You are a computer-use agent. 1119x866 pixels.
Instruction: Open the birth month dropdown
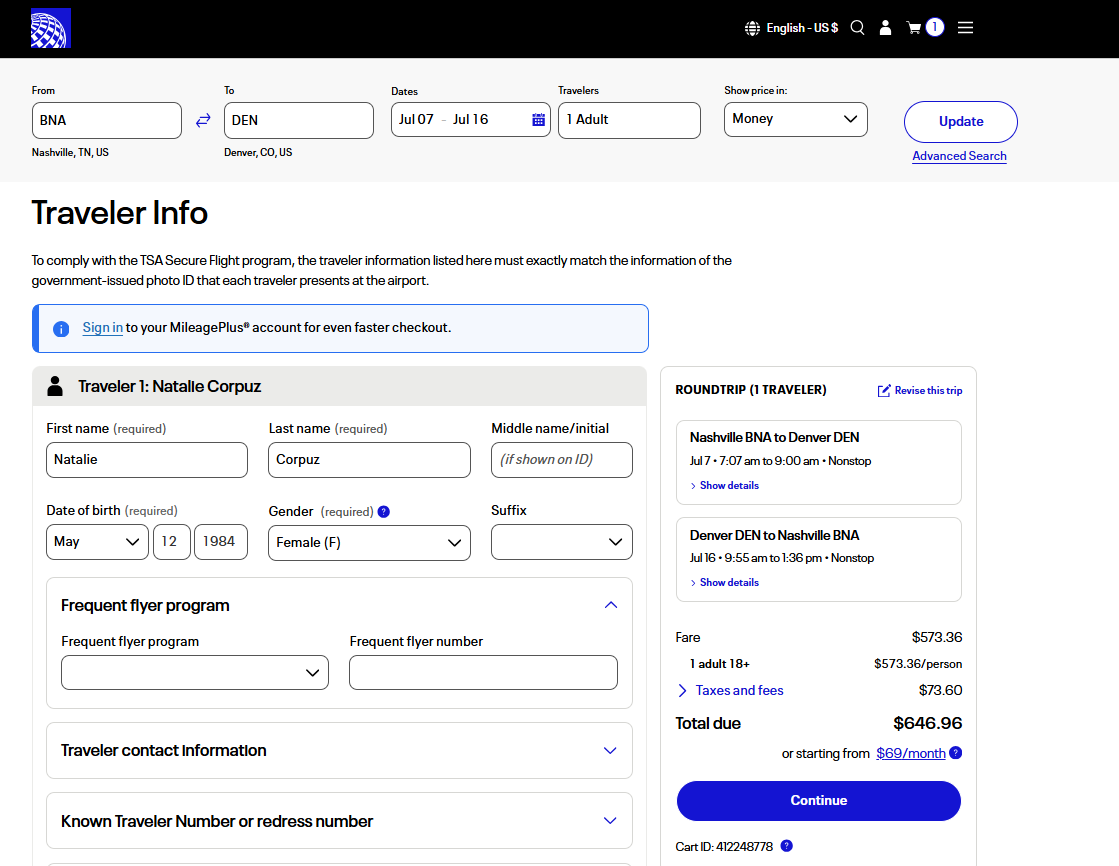point(97,542)
